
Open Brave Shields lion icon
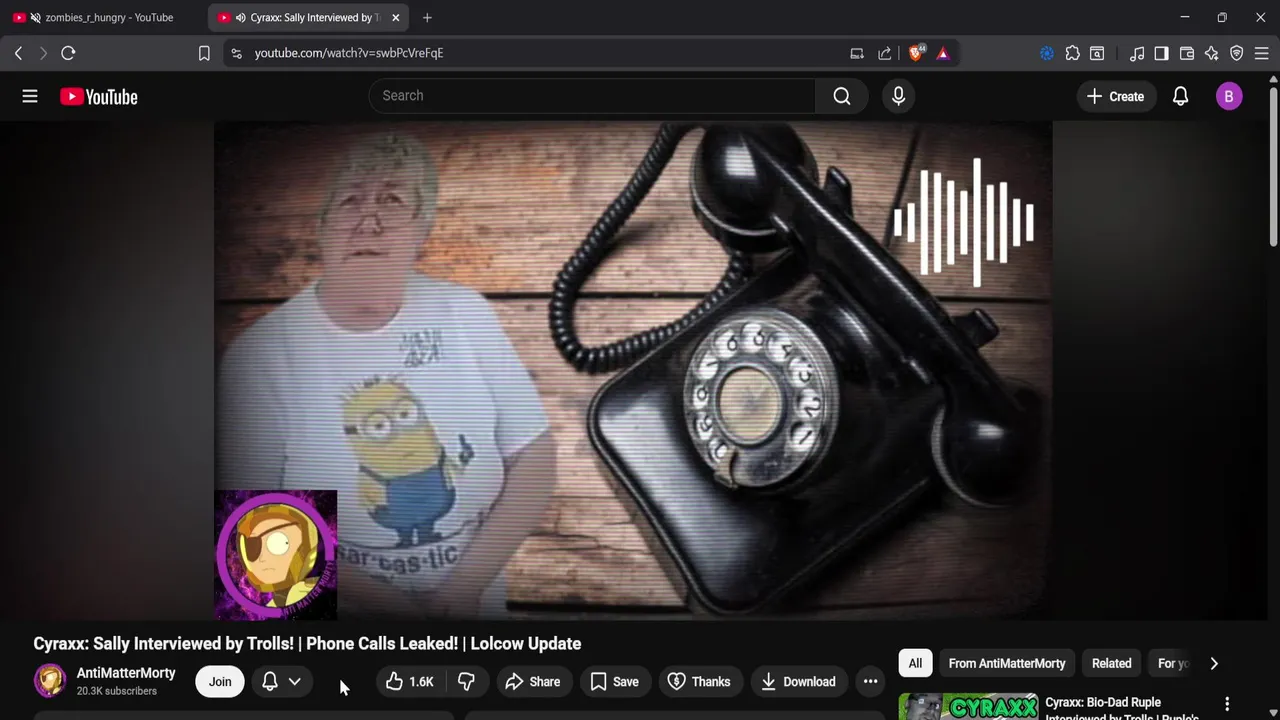click(916, 53)
